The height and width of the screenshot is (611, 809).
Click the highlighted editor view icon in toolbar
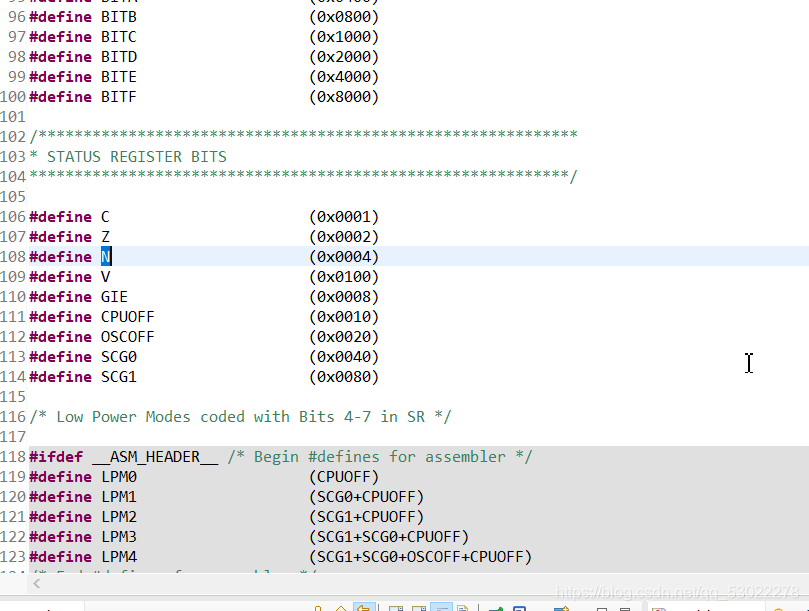444,606
